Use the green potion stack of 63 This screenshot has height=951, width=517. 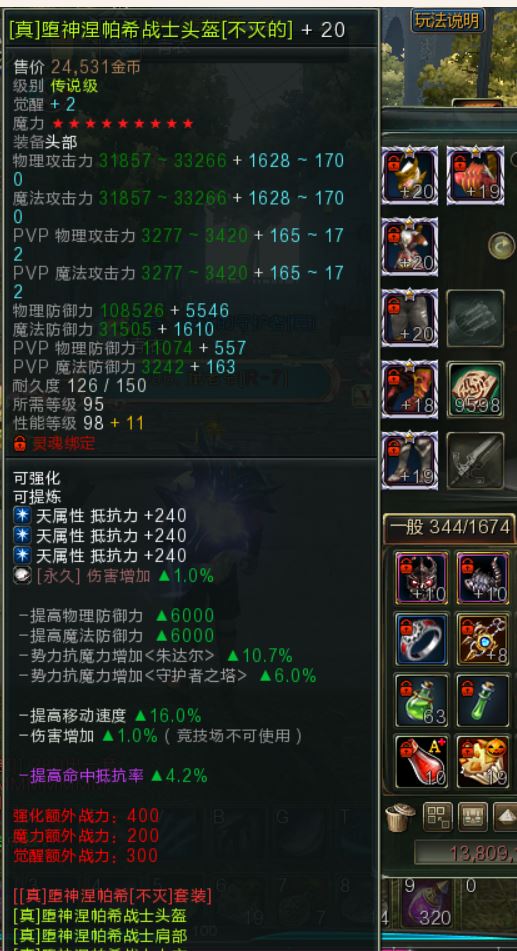point(422,700)
